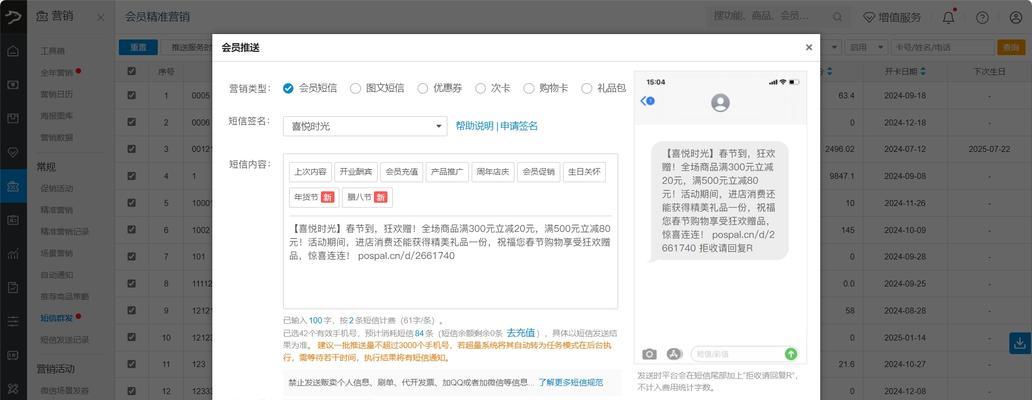1032x400 pixels.
Task: Open the clipboard checklist icon in left rail
Action: [x=13, y=288]
